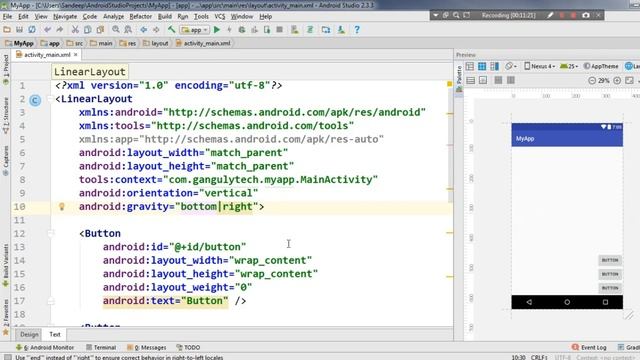Click the lightbulb intention icon on line 10

(x=62, y=207)
